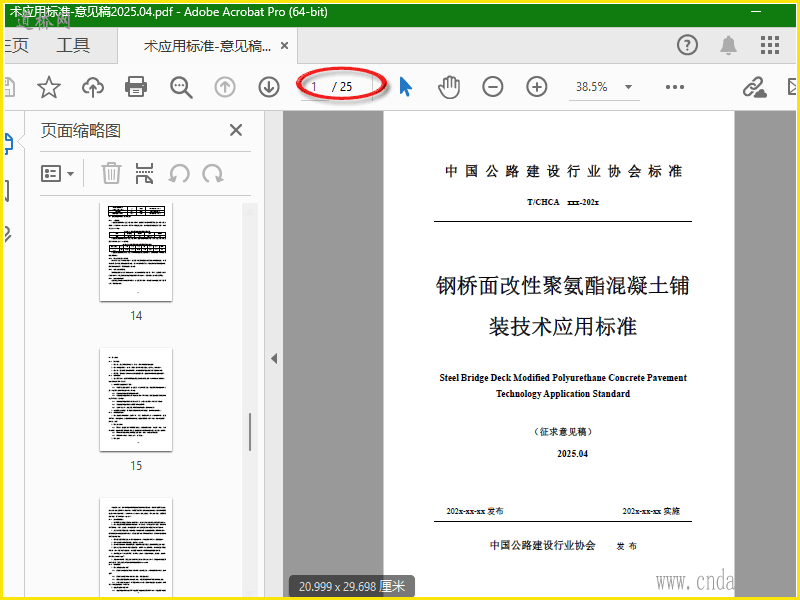Click the 38.5% zoom value field
800x600 pixels.
click(x=592, y=87)
